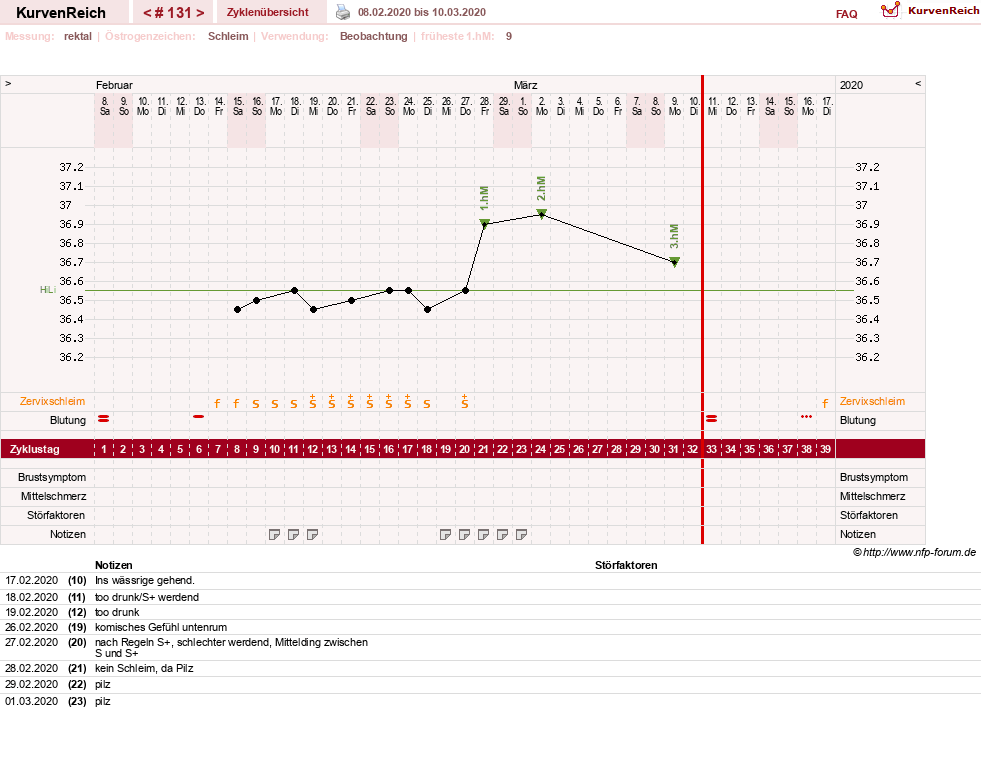
Task: Click the spotting dots on cycle day 38
Action: coord(806,417)
